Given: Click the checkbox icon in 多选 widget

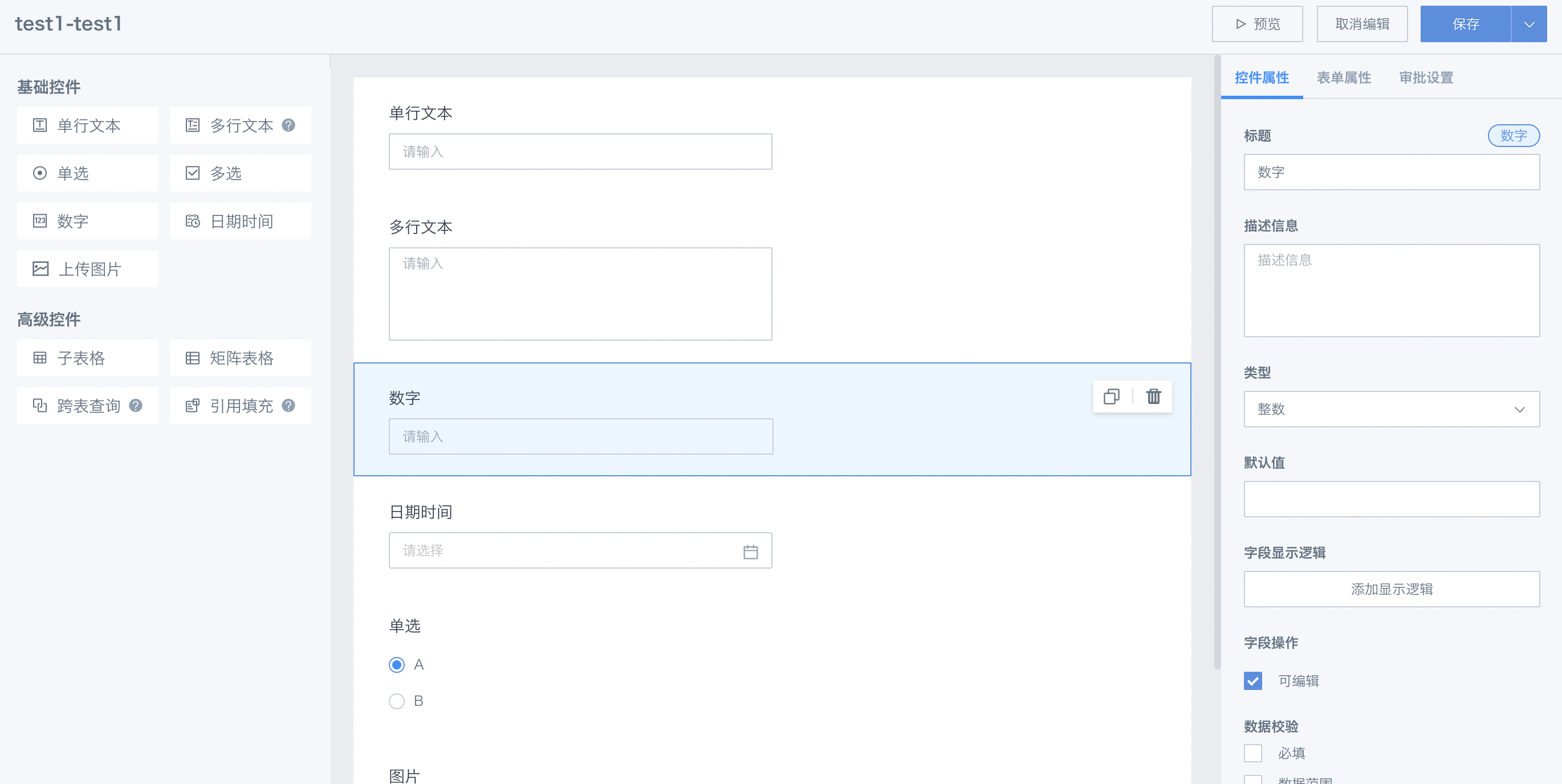Looking at the screenshot, I should coord(192,173).
